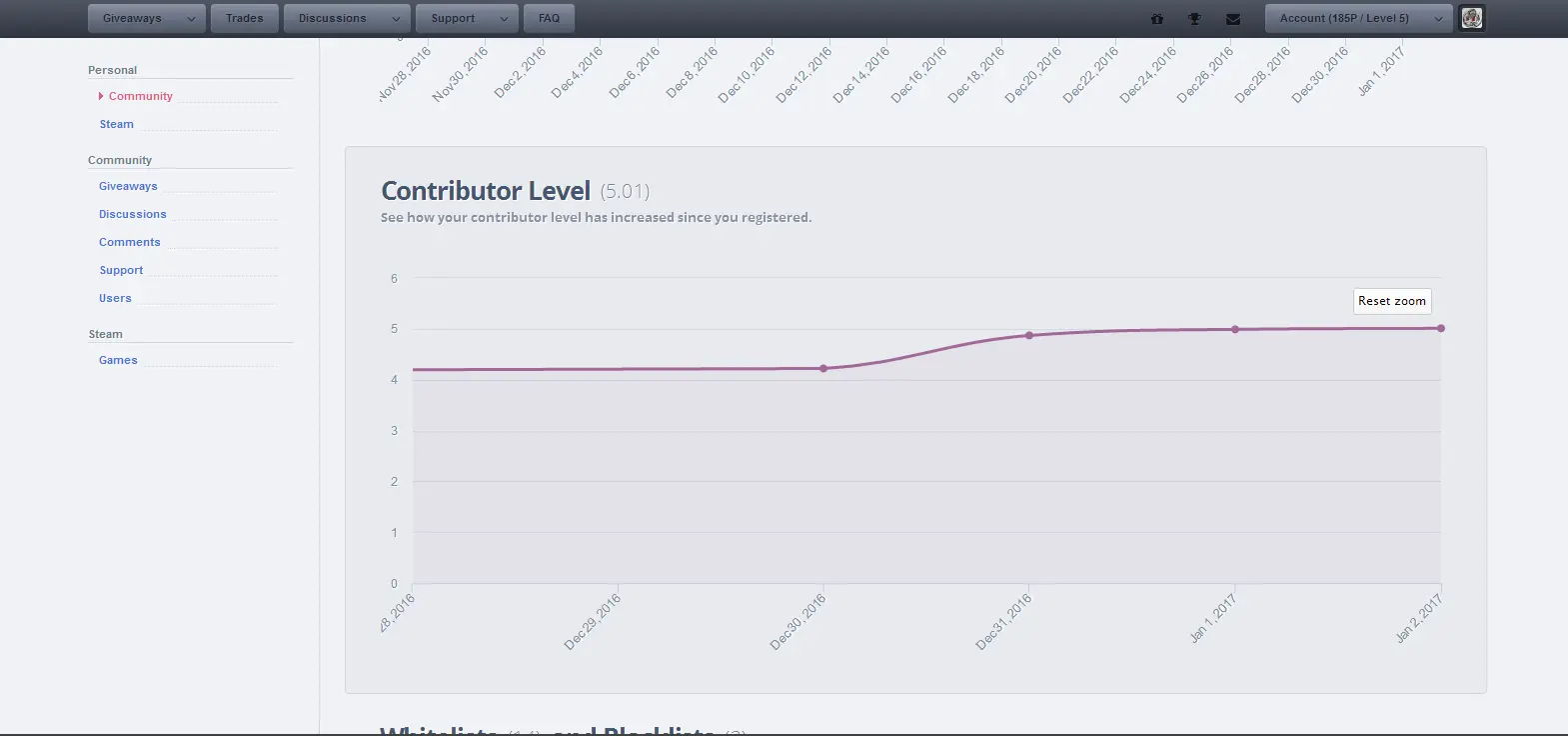
Task: Open Giveaways in Community sidebar
Action: pos(128,186)
